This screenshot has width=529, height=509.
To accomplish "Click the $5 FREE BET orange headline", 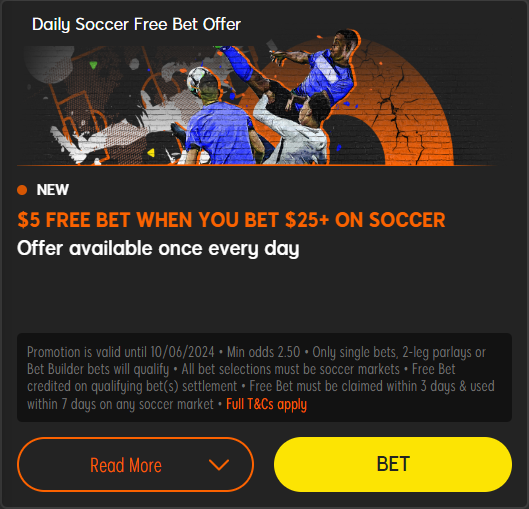I will [x=231, y=220].
